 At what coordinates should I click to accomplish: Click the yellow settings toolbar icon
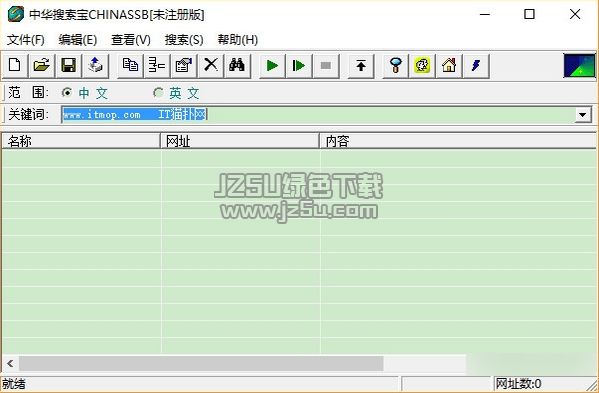tap(422, 66)
